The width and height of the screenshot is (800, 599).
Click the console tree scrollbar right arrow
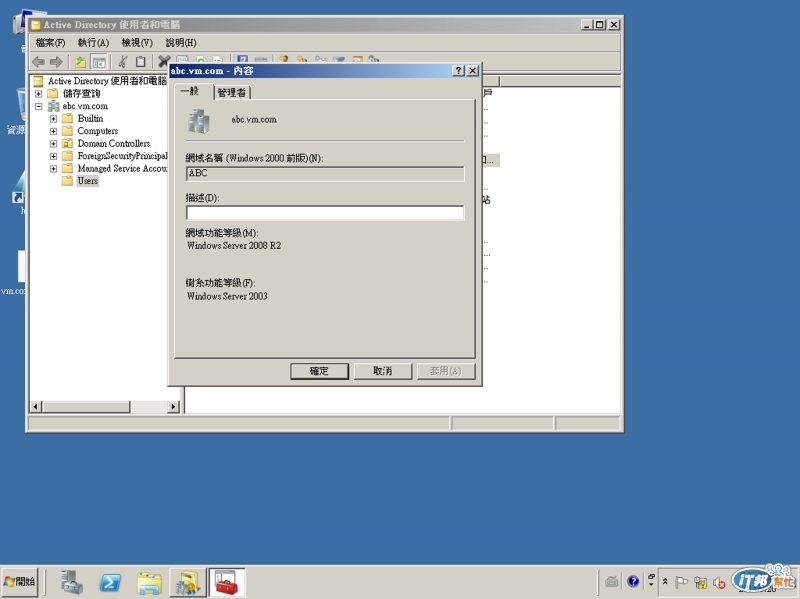click(174, 407)
